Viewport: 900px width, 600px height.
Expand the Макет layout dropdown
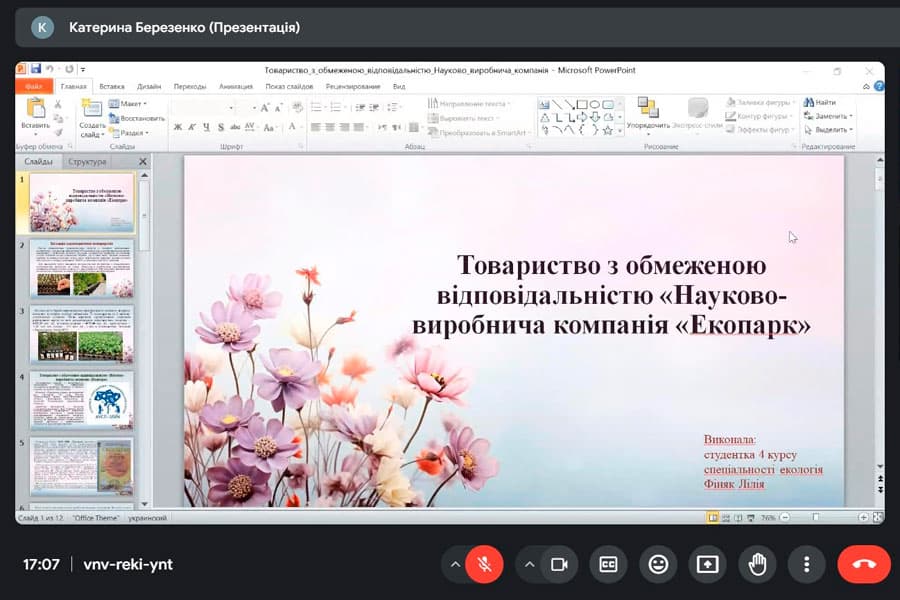click(x=135, y=104)
